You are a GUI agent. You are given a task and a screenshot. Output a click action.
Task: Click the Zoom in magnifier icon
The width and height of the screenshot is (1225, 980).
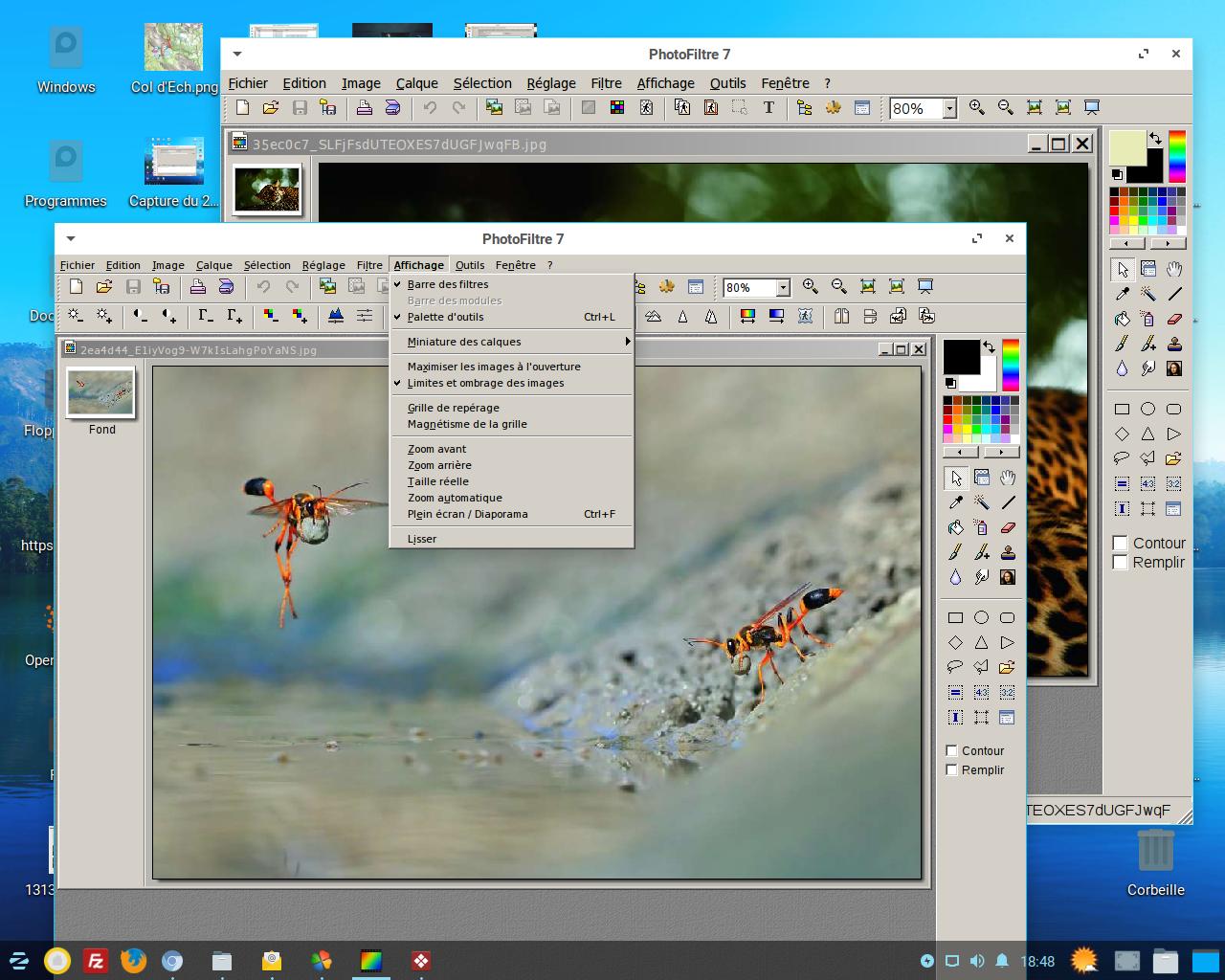point(811,286)
